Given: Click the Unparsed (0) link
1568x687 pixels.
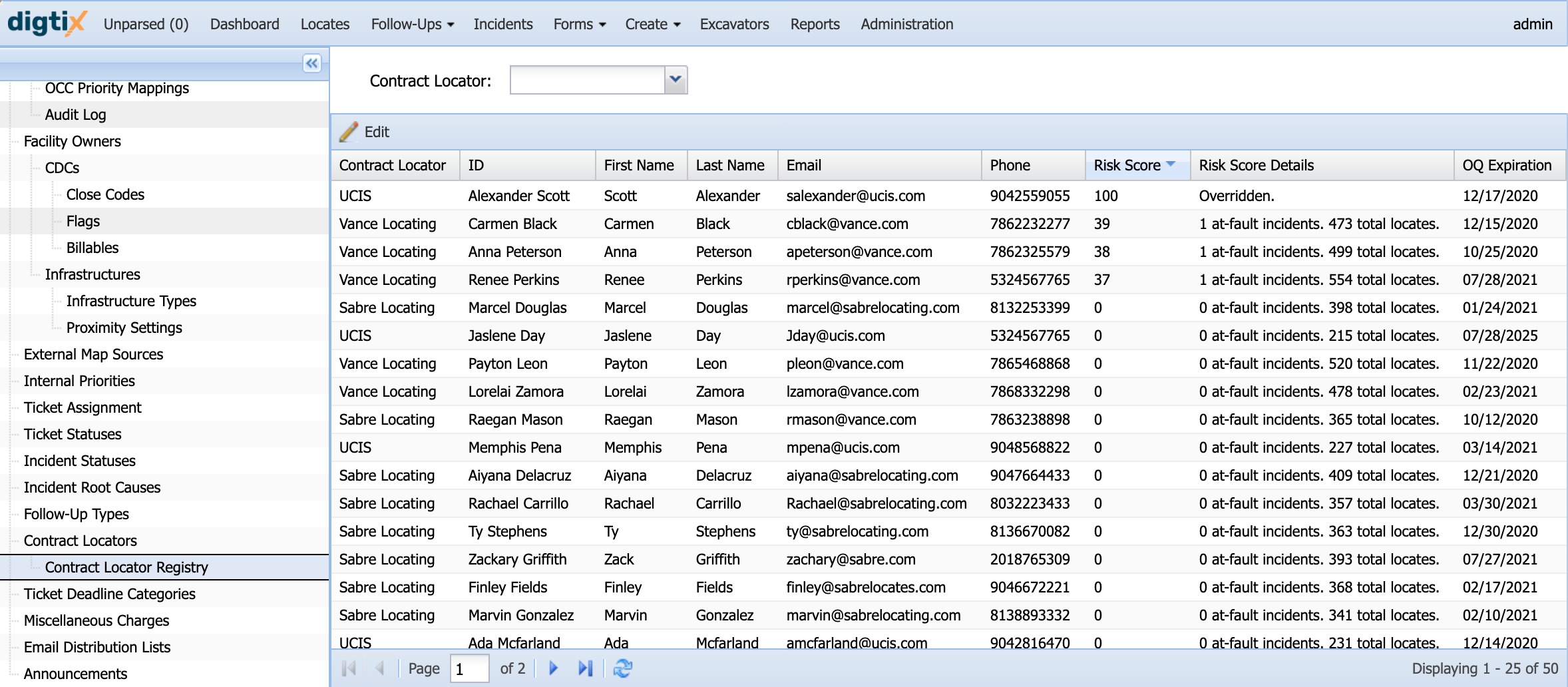Looking at the screenshot, I should tap(146, 24).
